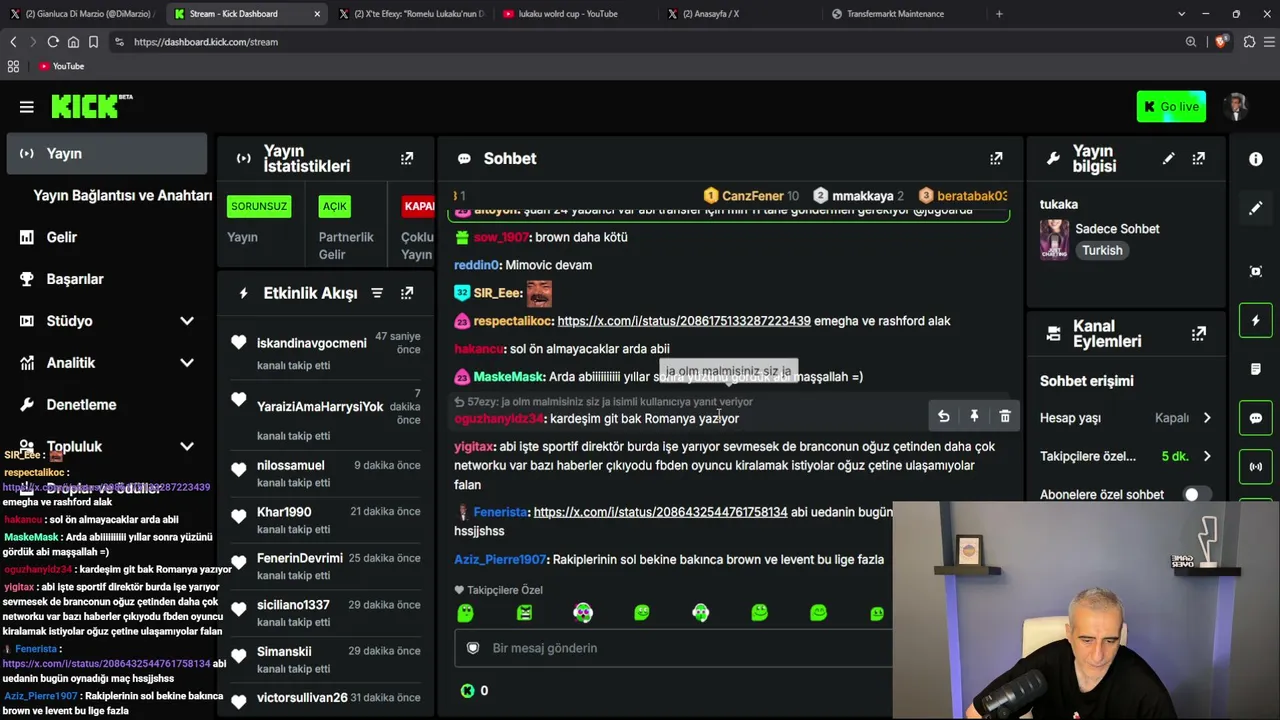Click username siciliano1337 in activity feed

point(293,605)
